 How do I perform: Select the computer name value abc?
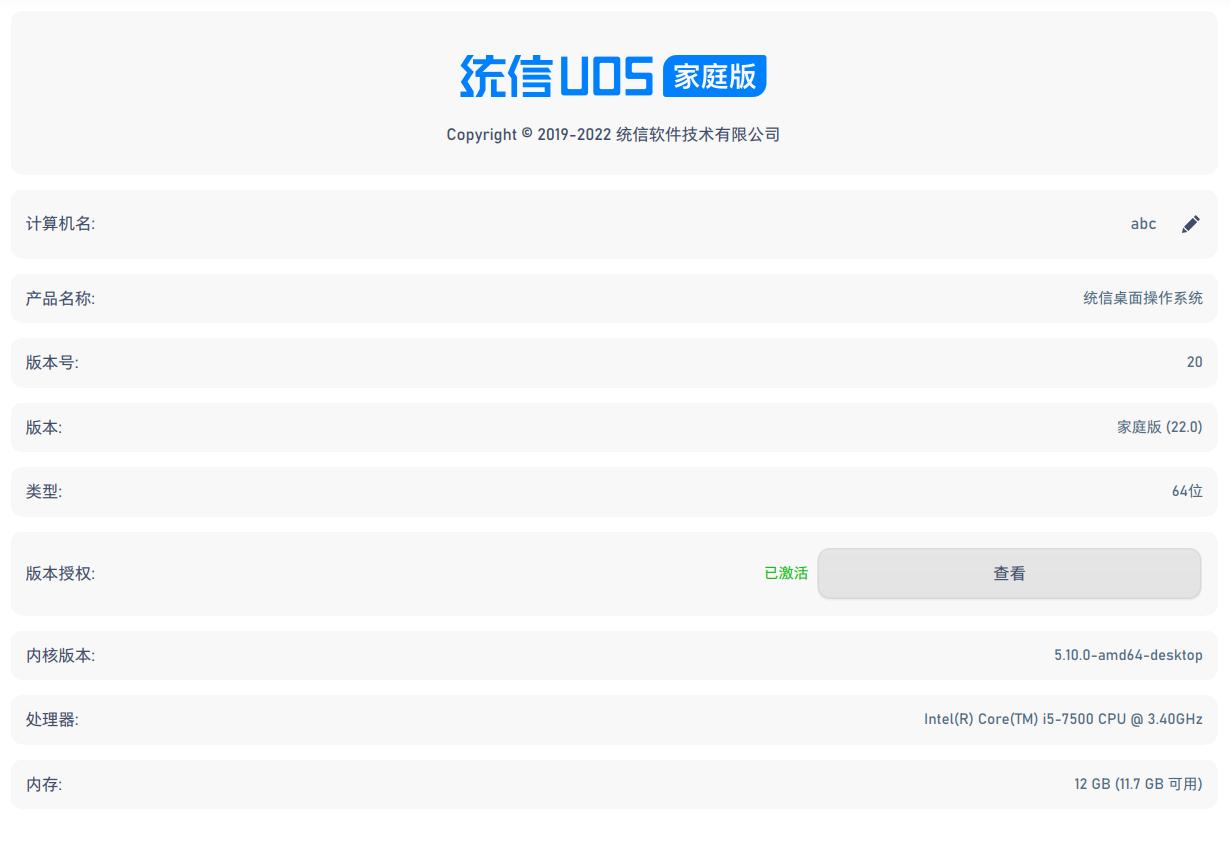click(x=1143, y=224)
